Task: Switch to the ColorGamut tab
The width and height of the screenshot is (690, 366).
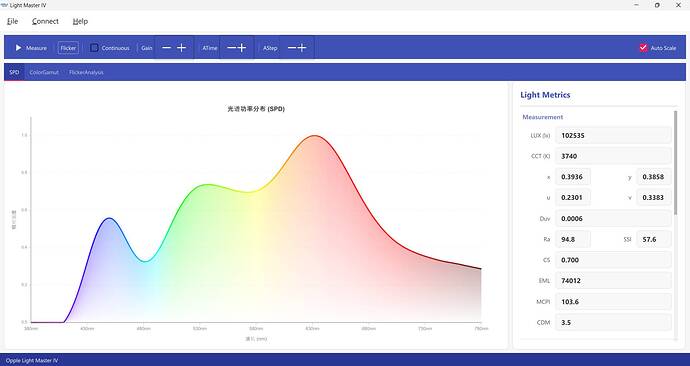Action: (x=44, y=72)
